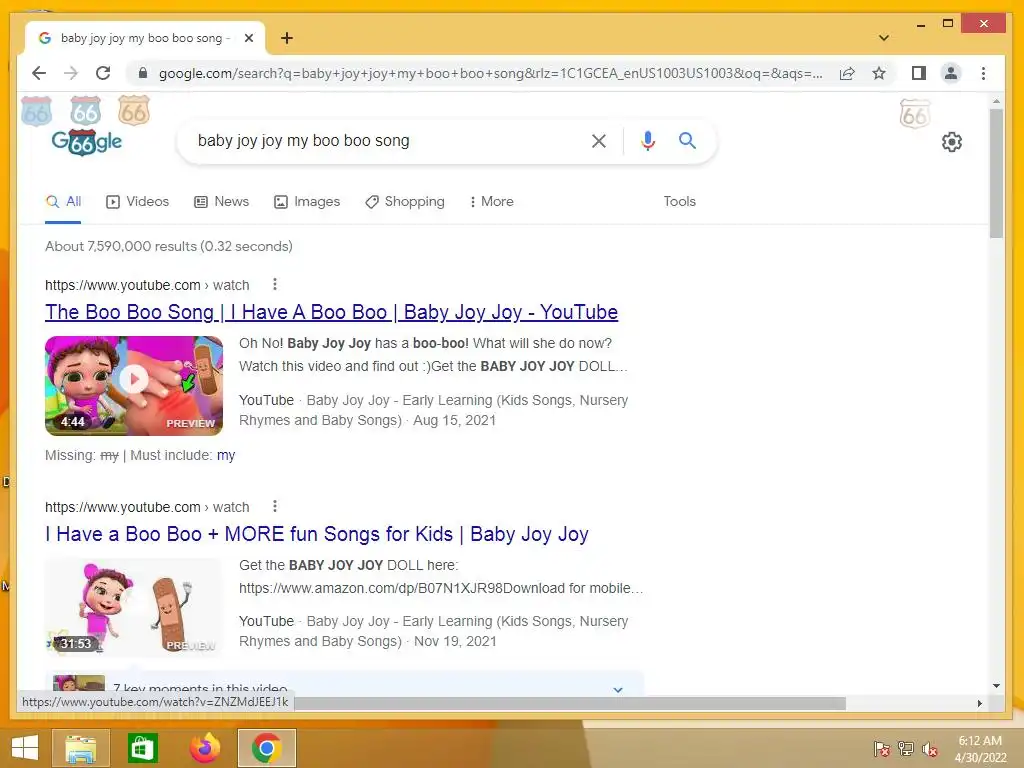Image resolution: width=1024 pixels, height=768 pixels.
Task: Click the horizontal scrollbar right arrow
Action: tap(980, 703)
